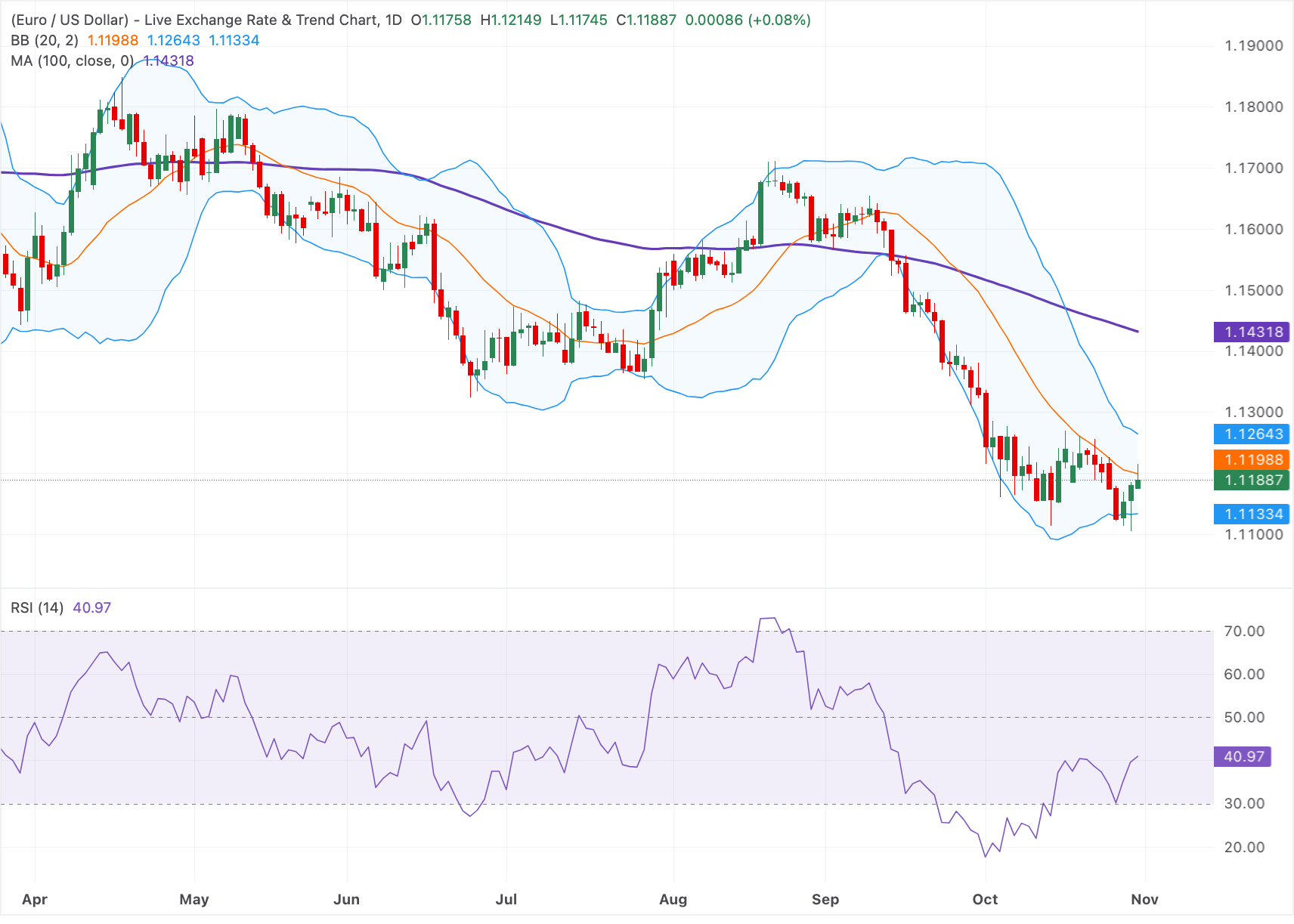Click the Oct label on the time axis
This screenshot has height=924, width=1294.
(x=985, y=899)
